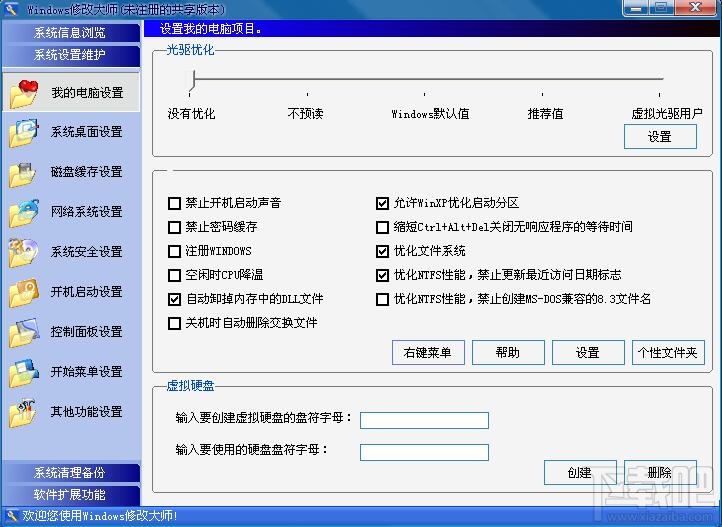Expand 系统清理备份 section
The height and width of the screenshot is (527, 722).
[70, 473]
